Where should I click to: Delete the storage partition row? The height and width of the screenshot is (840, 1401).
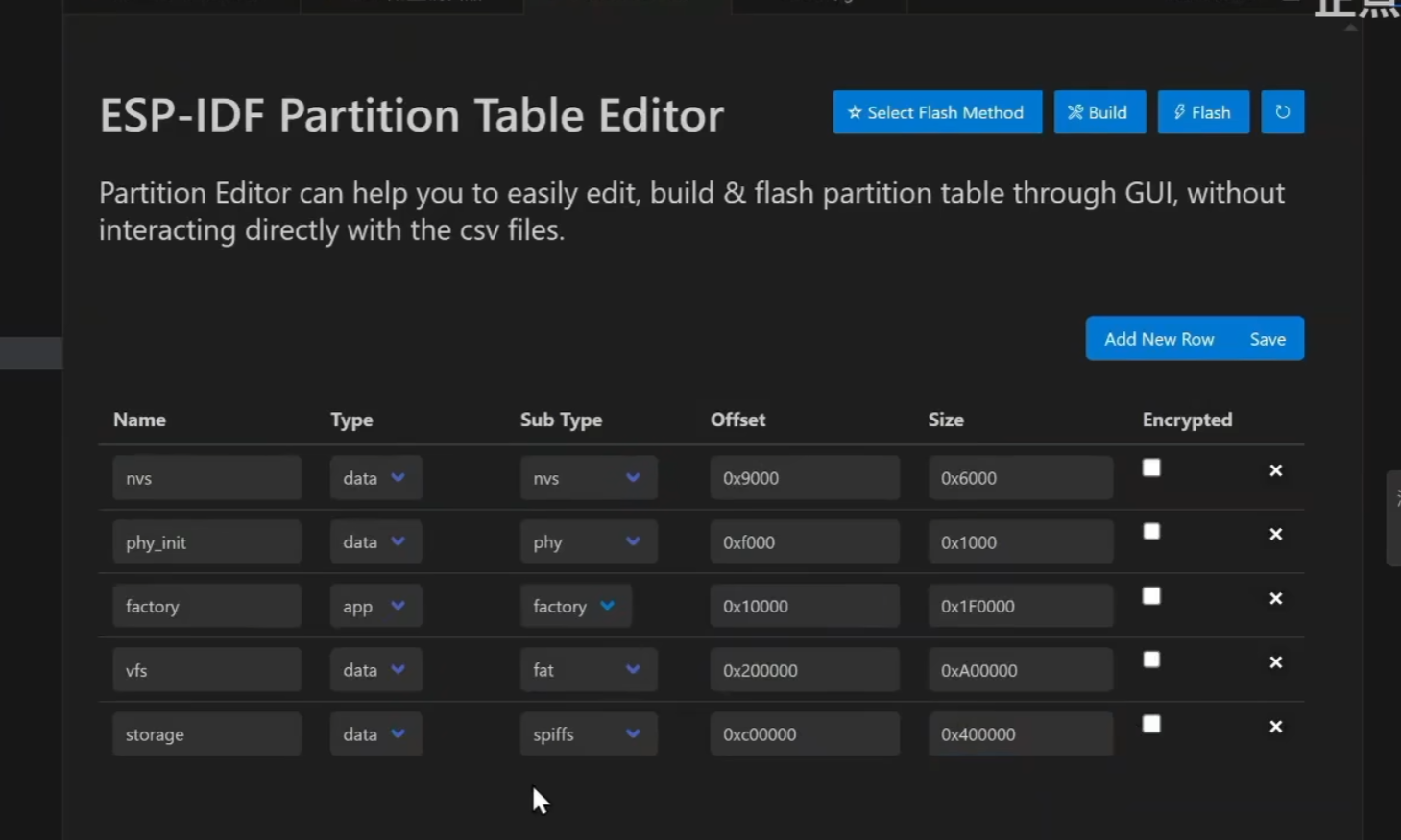pyautogui.click(x=1275, y=727)
